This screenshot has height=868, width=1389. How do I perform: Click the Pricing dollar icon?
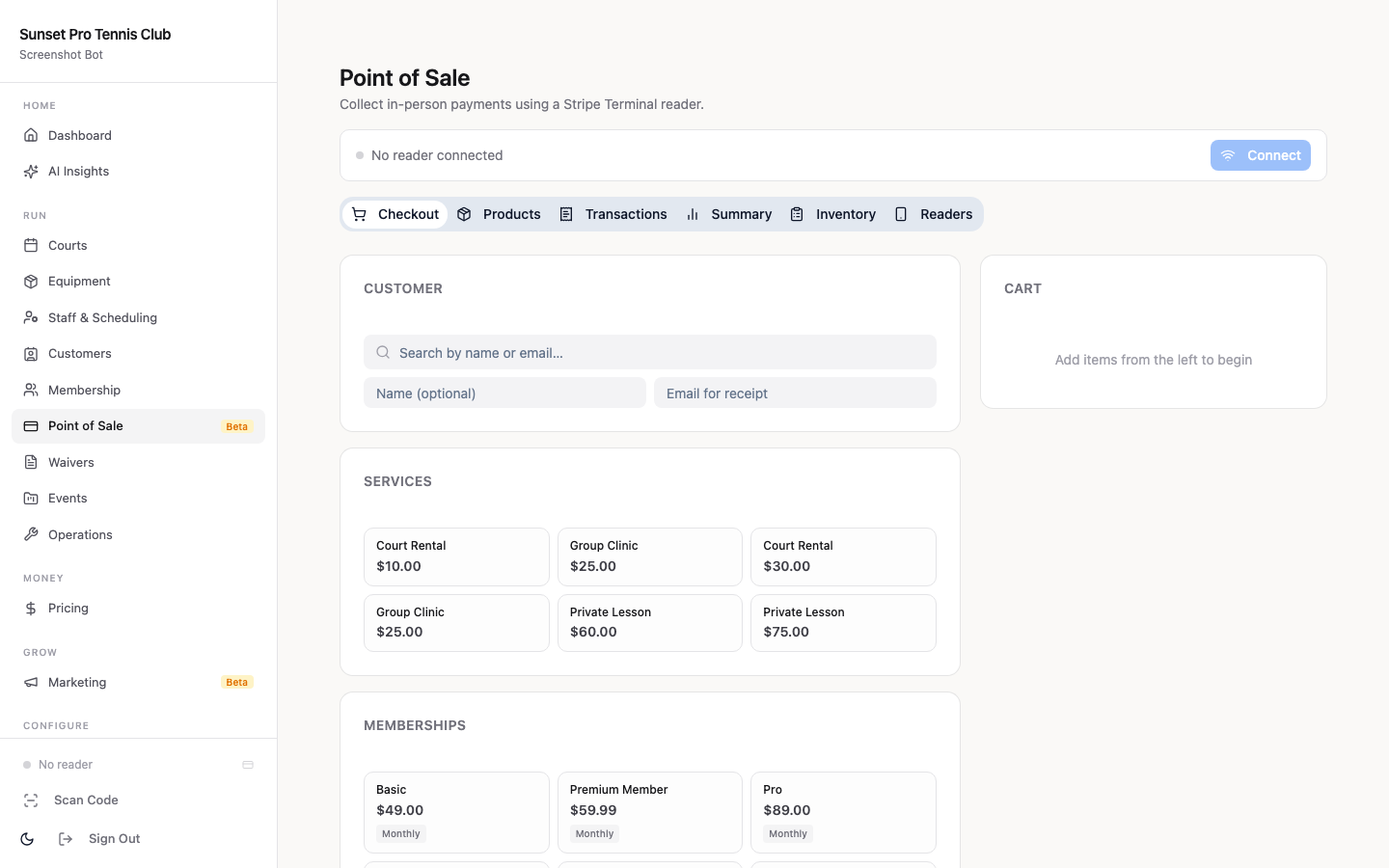31,609
